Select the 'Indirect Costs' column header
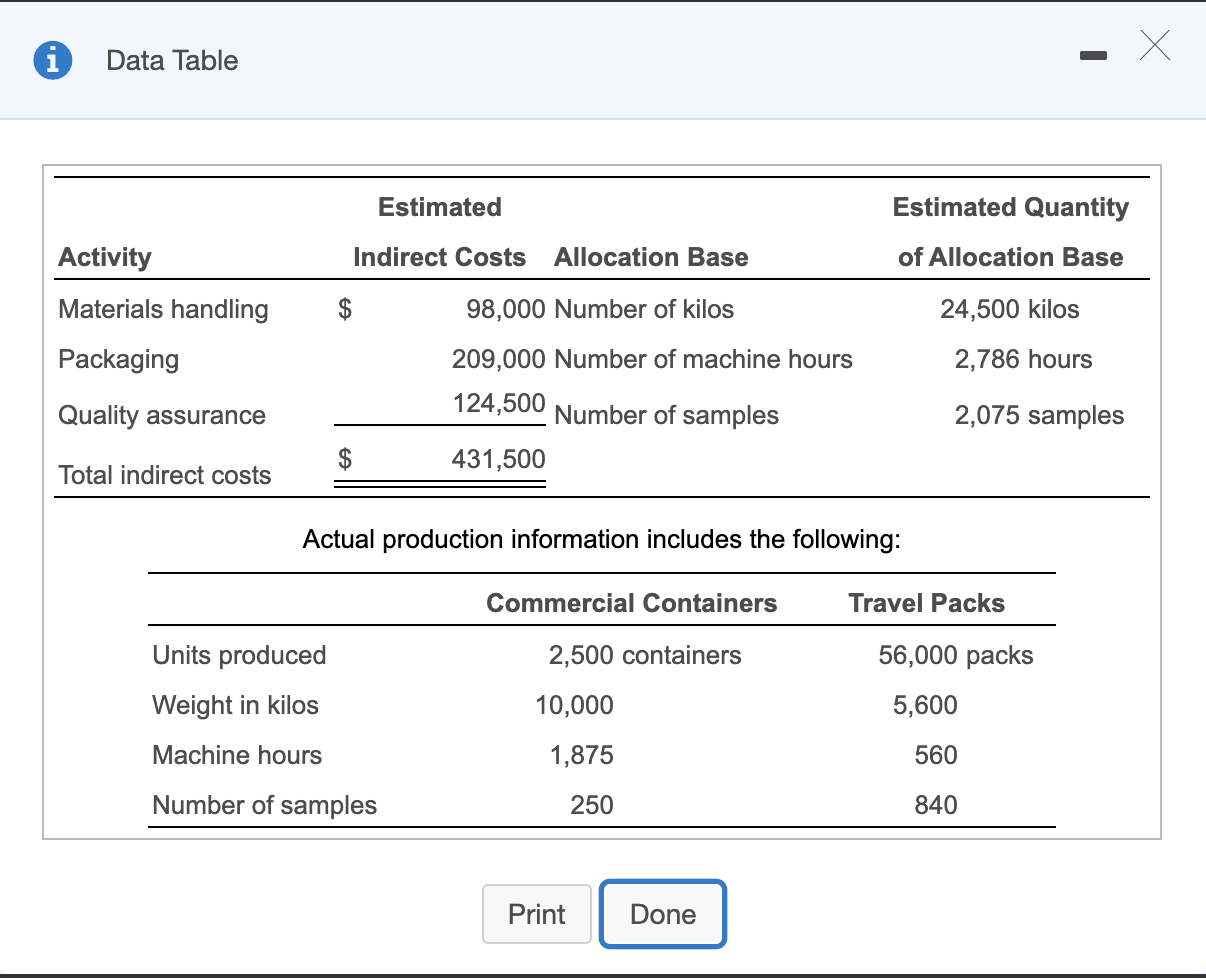This screenshot has height=978, width=1206. click(x=440, y=257)
